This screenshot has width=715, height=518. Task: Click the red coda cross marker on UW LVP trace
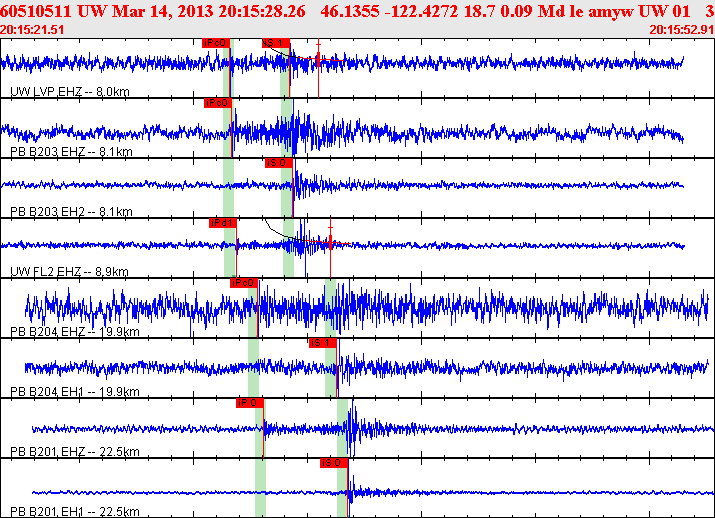pyautogui.click(x=318, y=59)
